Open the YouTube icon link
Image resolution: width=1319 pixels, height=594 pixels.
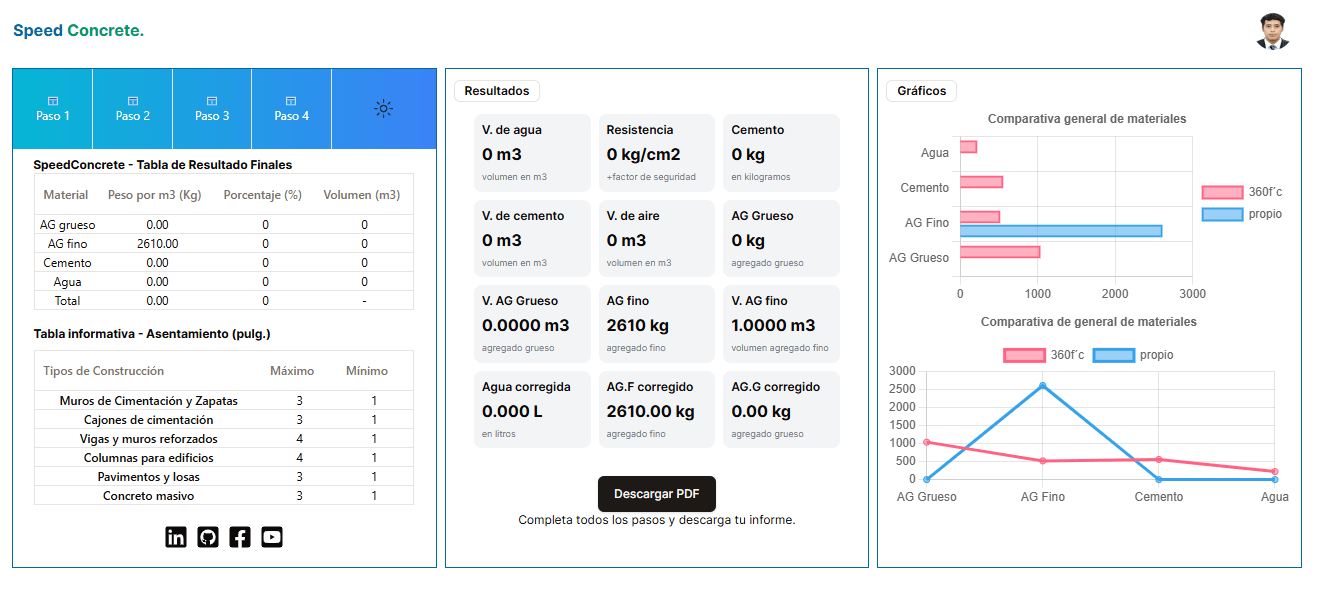tap(272, 537)
